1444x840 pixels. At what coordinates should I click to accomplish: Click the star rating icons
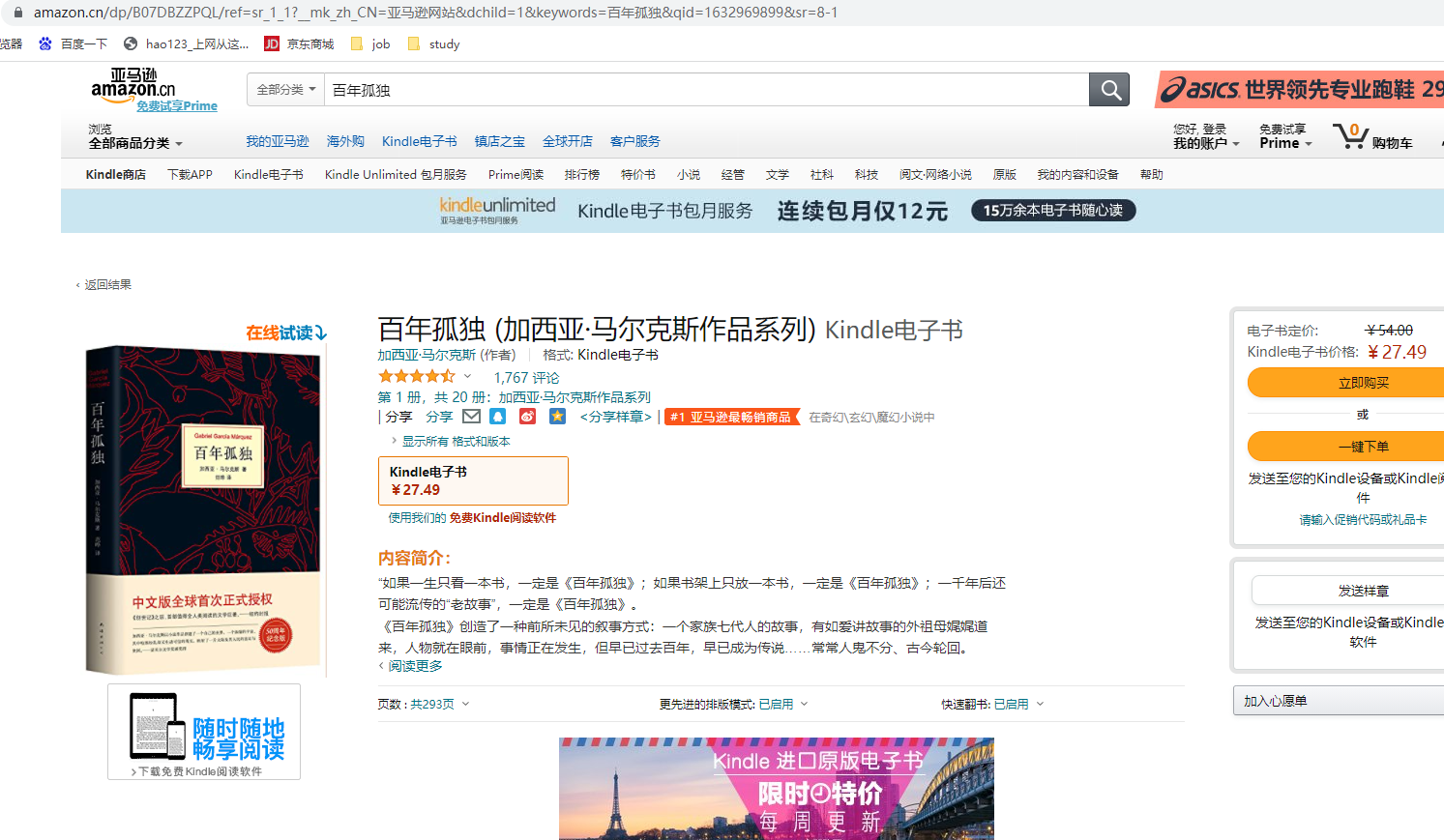tap(417, 376)
